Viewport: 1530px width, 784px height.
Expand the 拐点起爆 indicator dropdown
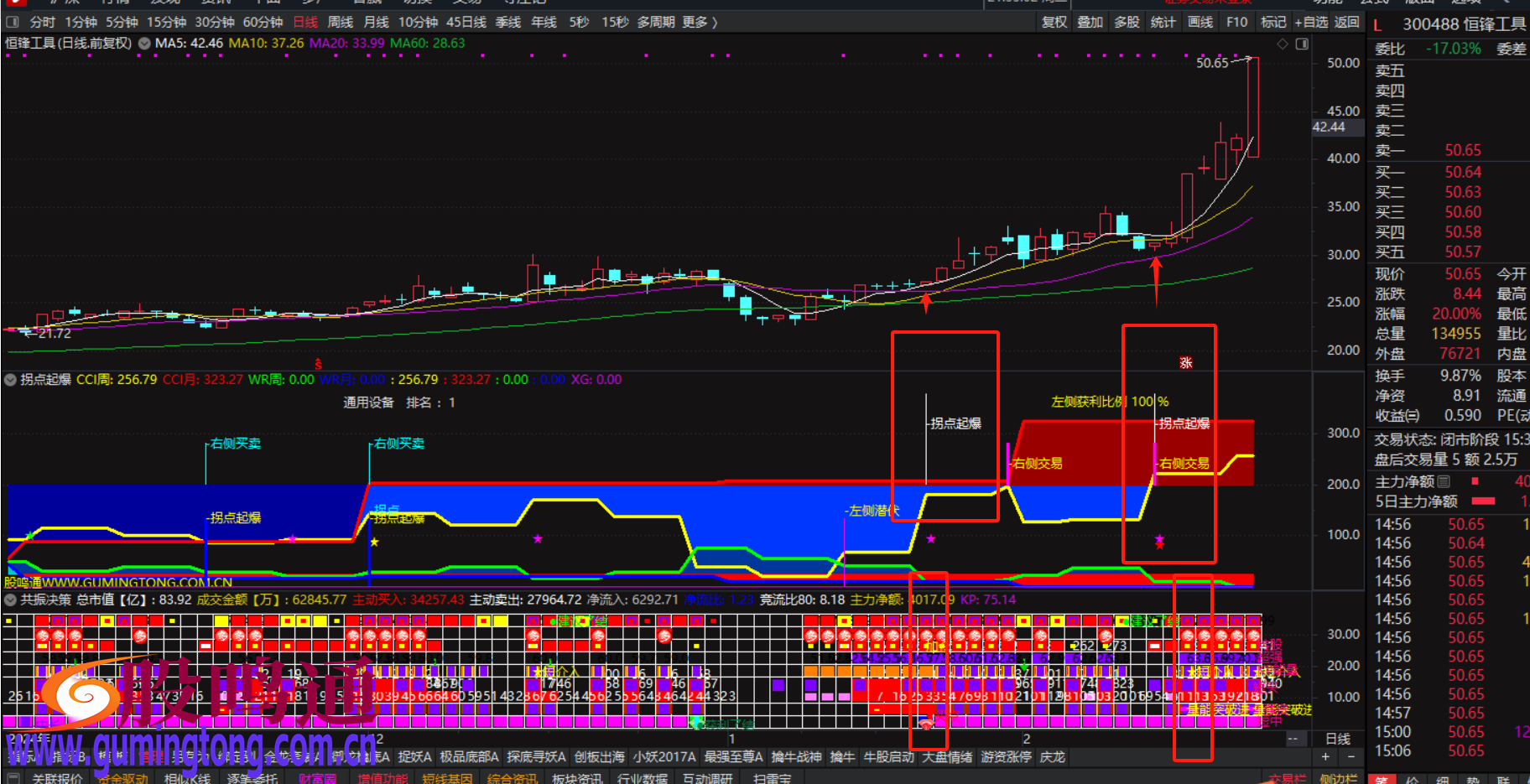tap(10, 380)
